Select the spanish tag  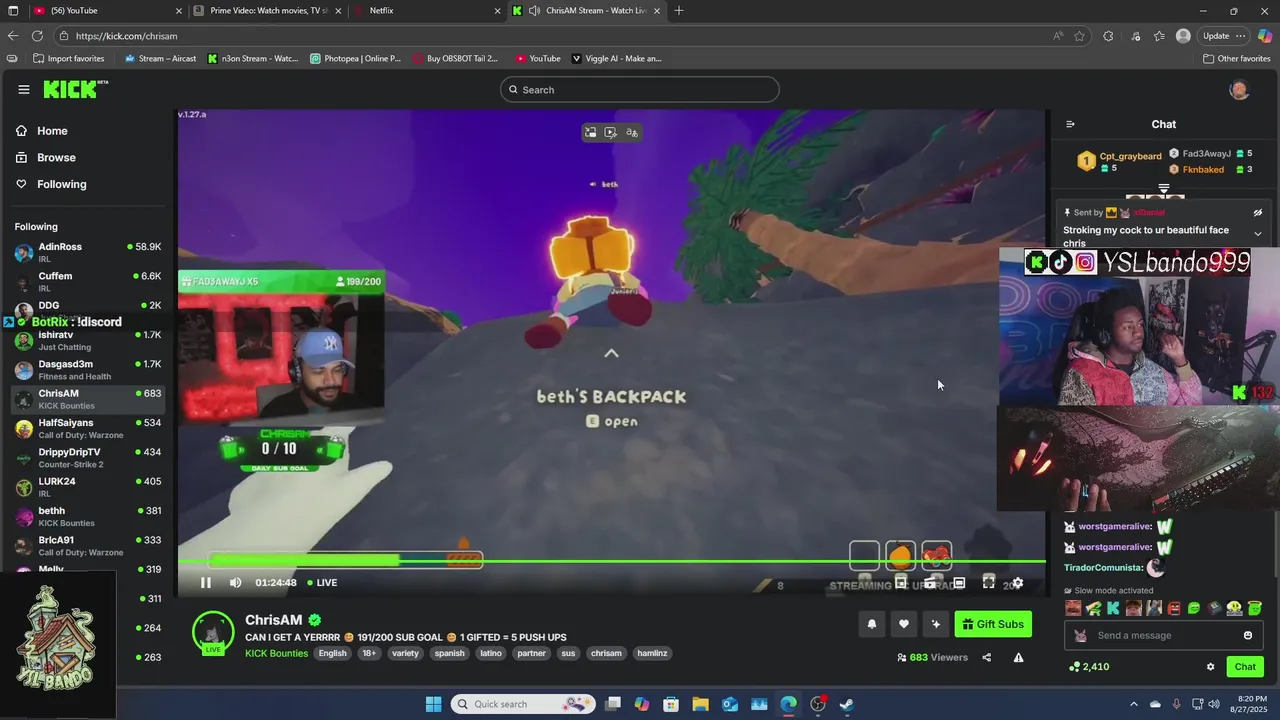pos(450,653)
